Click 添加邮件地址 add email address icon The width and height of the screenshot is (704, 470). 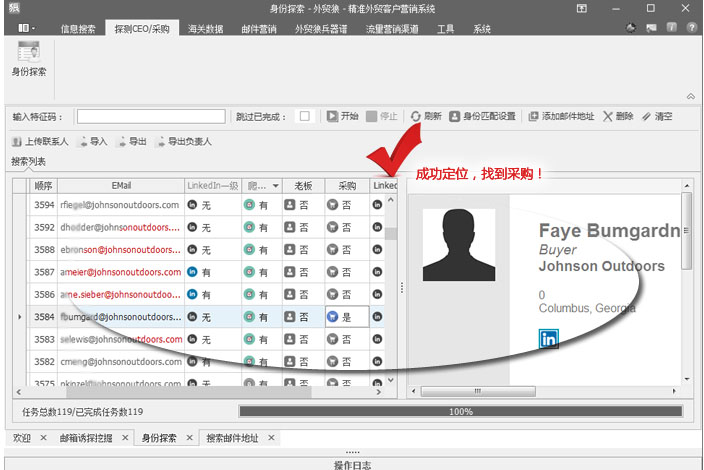(x=533, y=116)
